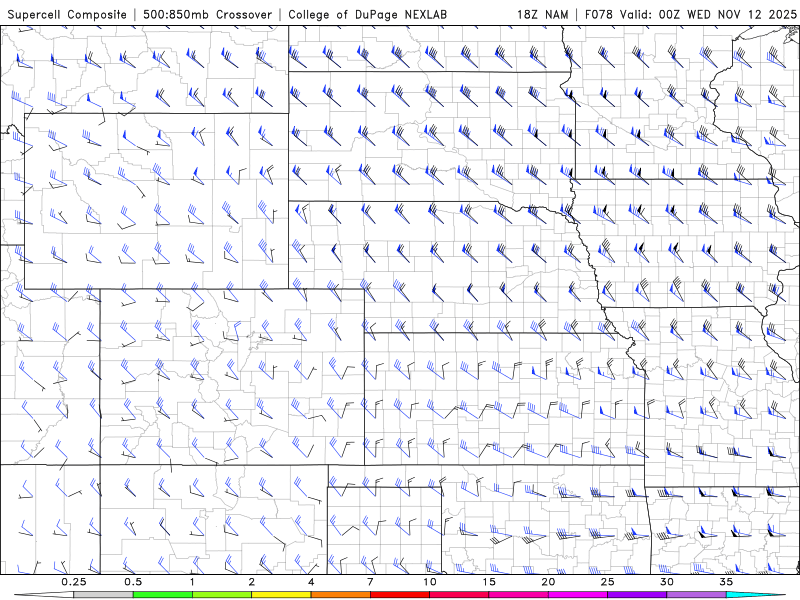The image size is (800, 600).
Task: Click the 0.25 value on the color scale
Action: (74, 582)
